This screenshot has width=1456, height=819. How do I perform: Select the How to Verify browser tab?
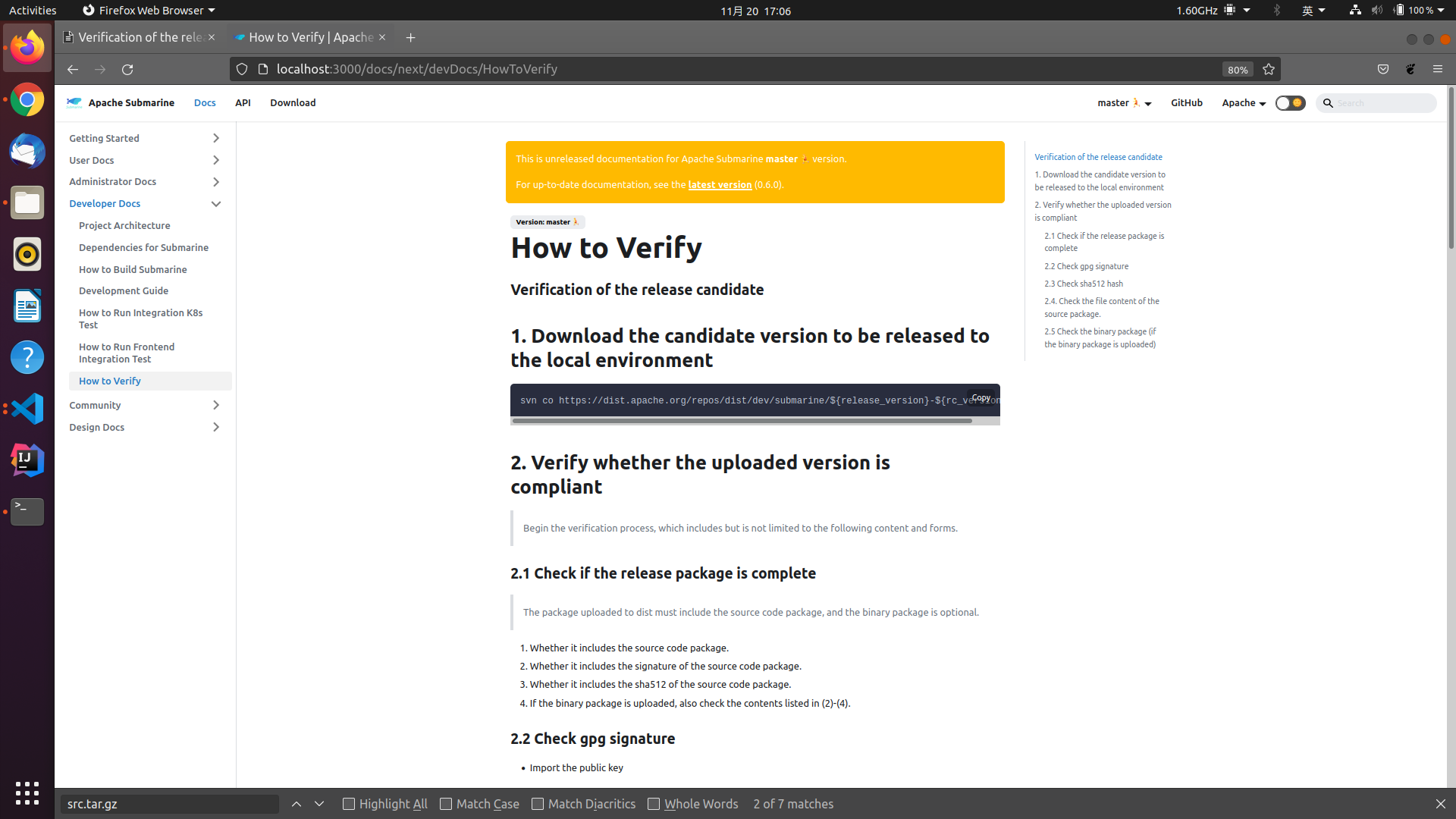(310, 37)
